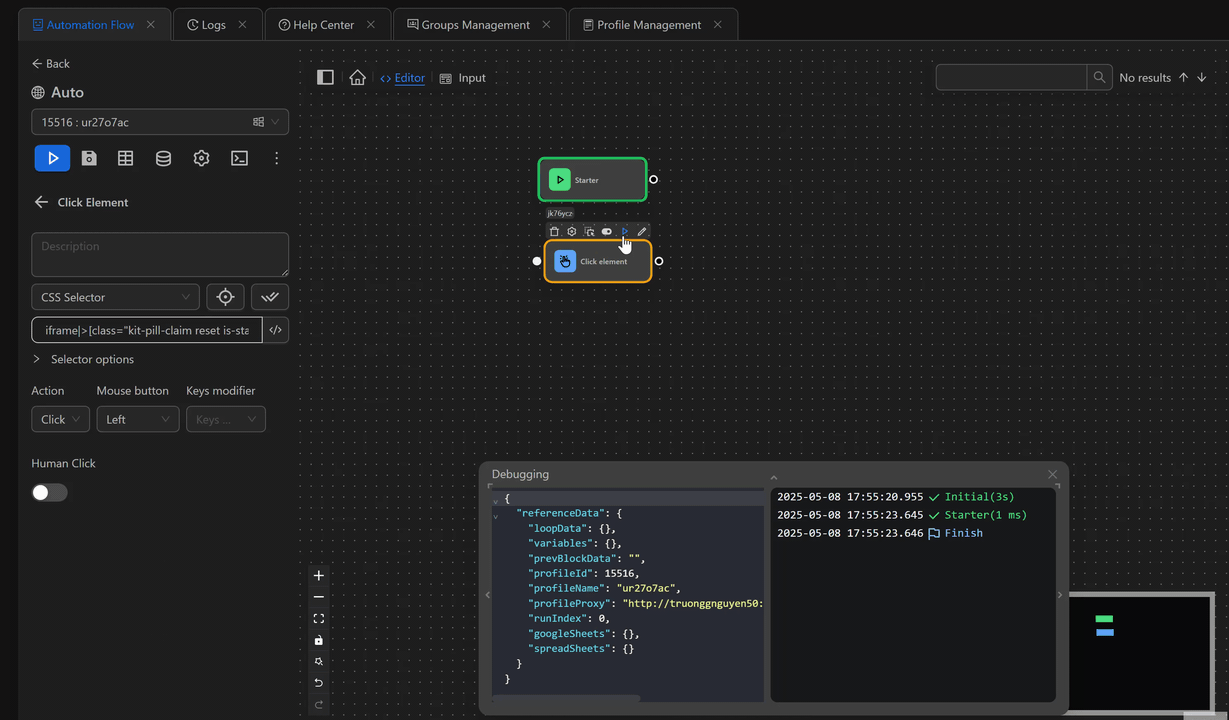Click the element picker crosshair icon
This screenshot has width=1229, height=720.
(225, 297)
